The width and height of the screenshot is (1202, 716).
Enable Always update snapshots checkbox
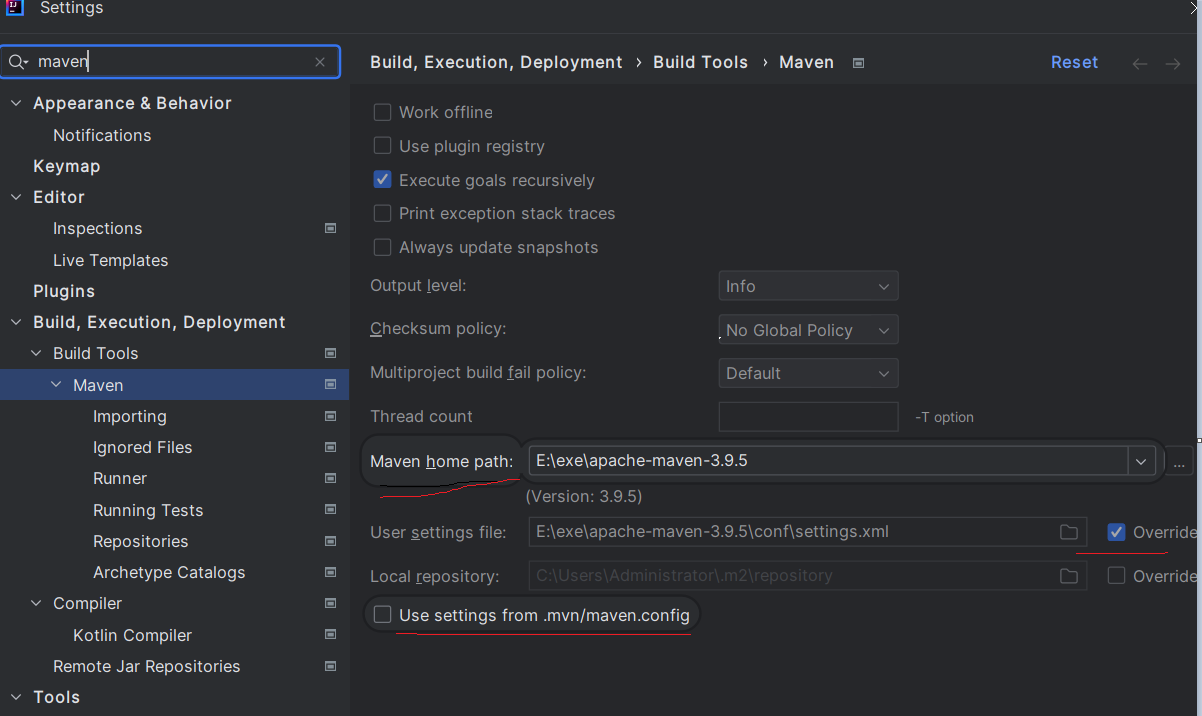(382, 247)
